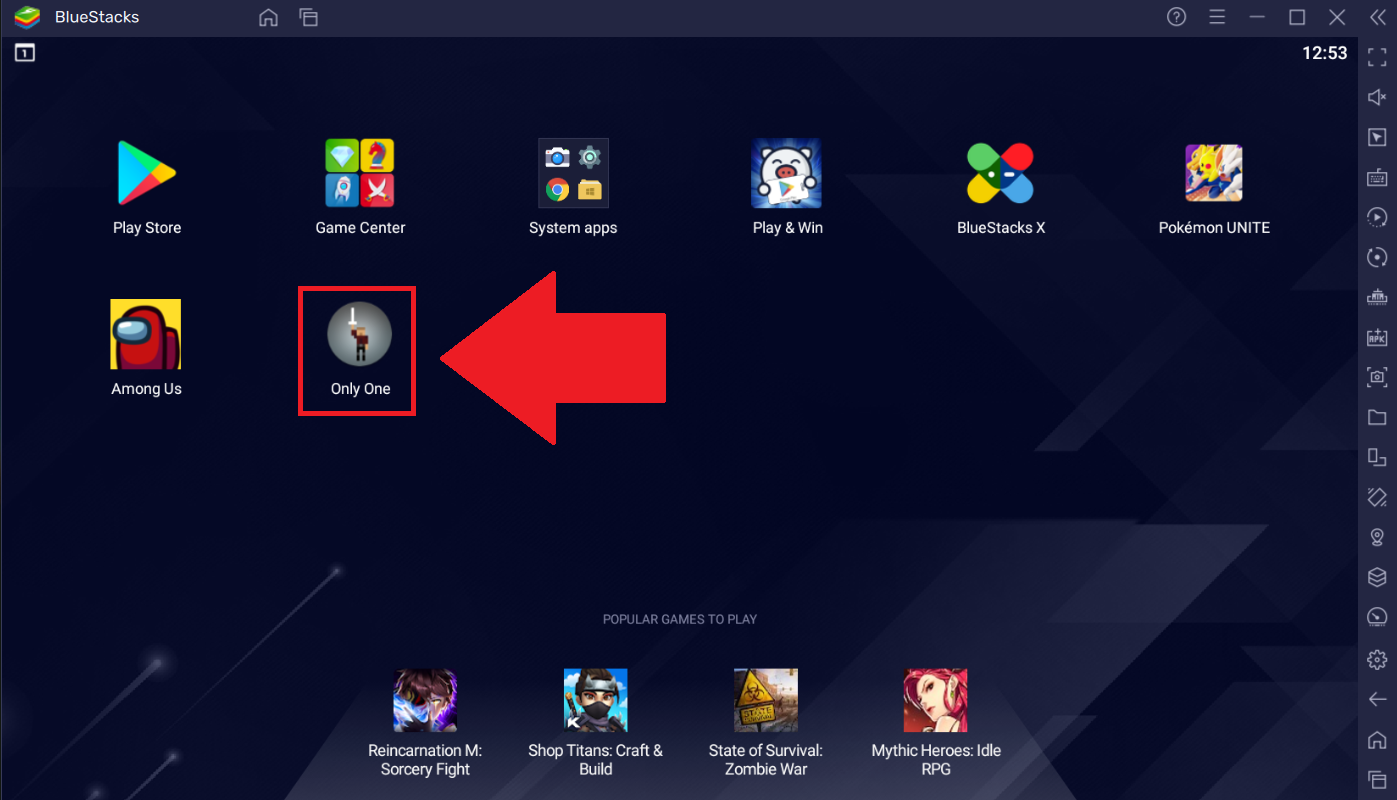Click the POPULAR GAMES TO PLAY heading
1397x800 pixels.
click(680, 619)
